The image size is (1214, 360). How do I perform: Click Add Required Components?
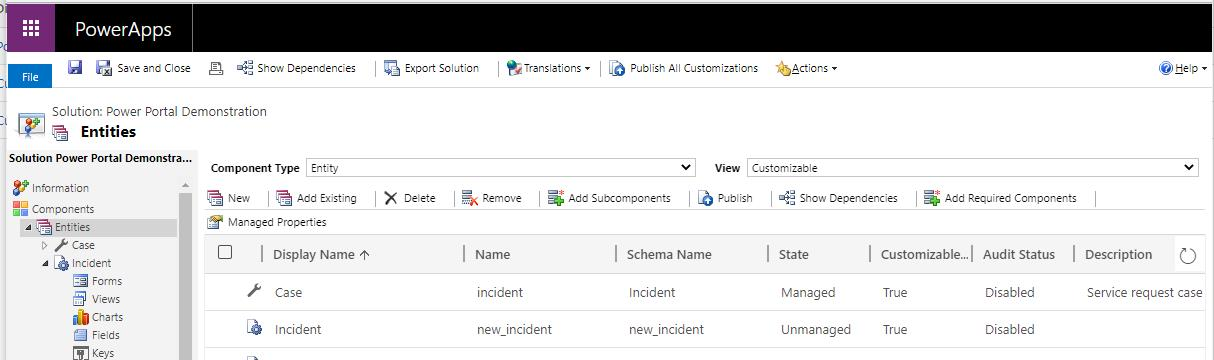(x=1000, y=198)
